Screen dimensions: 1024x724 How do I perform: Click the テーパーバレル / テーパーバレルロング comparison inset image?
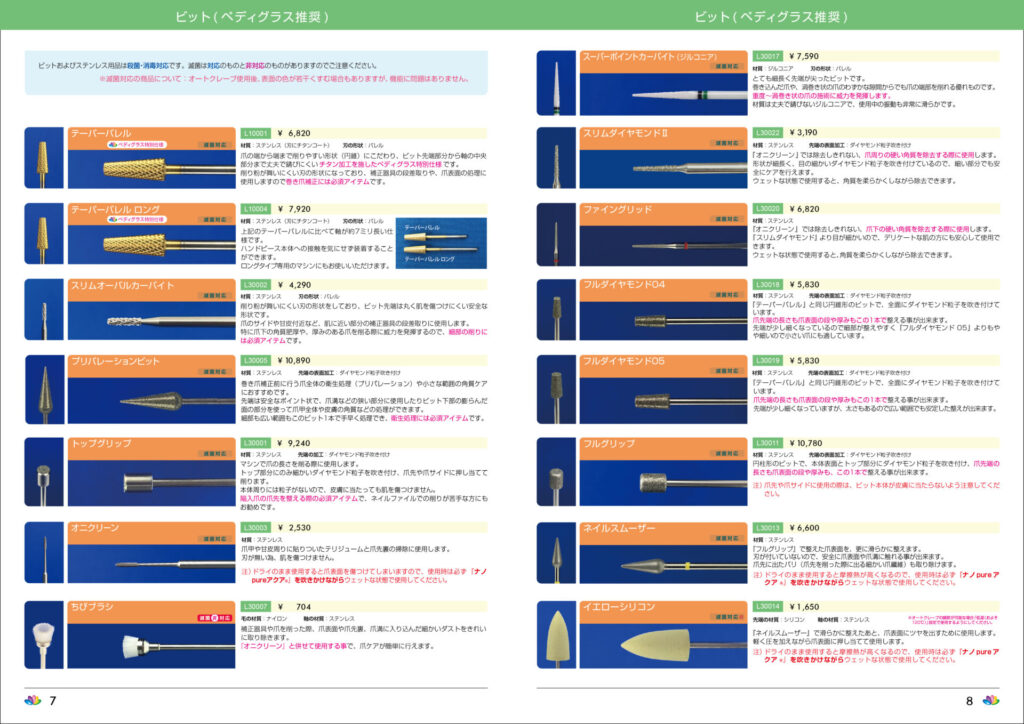click(x=441, y=243)
